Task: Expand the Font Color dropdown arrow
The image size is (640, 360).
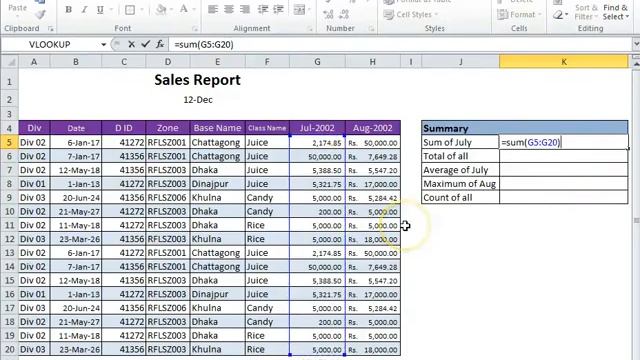Action: click(x=194, y=9)
